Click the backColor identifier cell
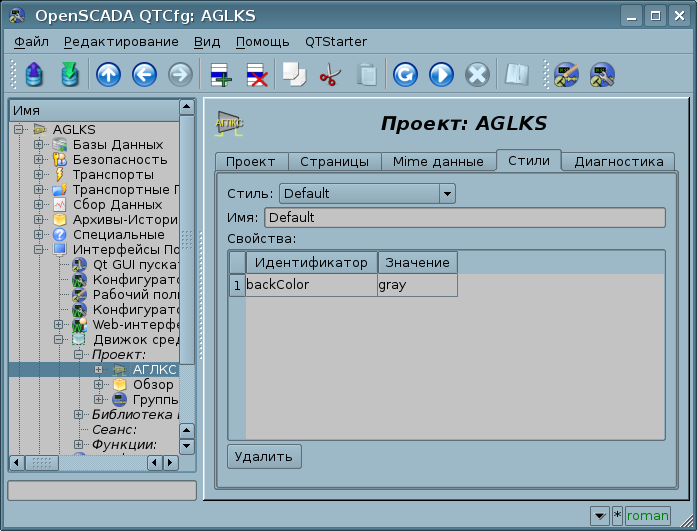 311,285
